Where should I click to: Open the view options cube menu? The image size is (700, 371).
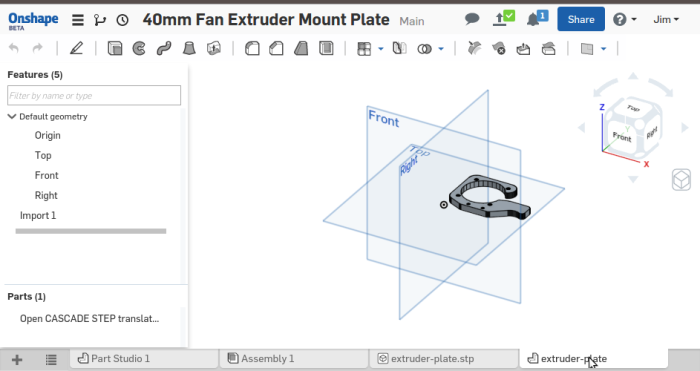pyautogui.click(x=681, y=180)
